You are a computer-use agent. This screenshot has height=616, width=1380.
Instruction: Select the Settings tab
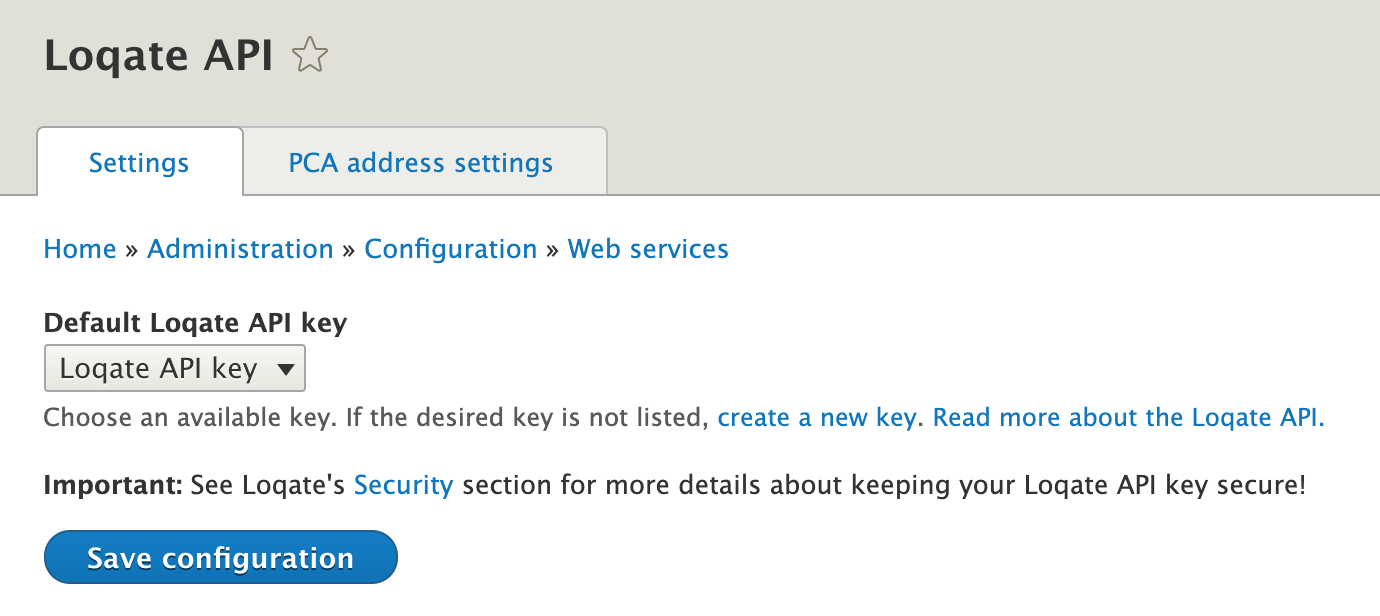click(x=139, y=162)
